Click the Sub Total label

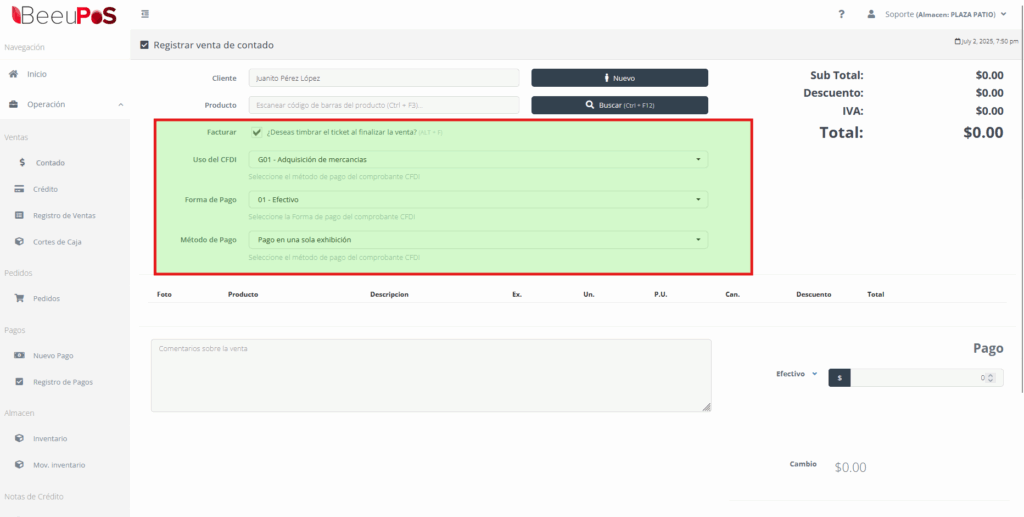pos(837,75)
